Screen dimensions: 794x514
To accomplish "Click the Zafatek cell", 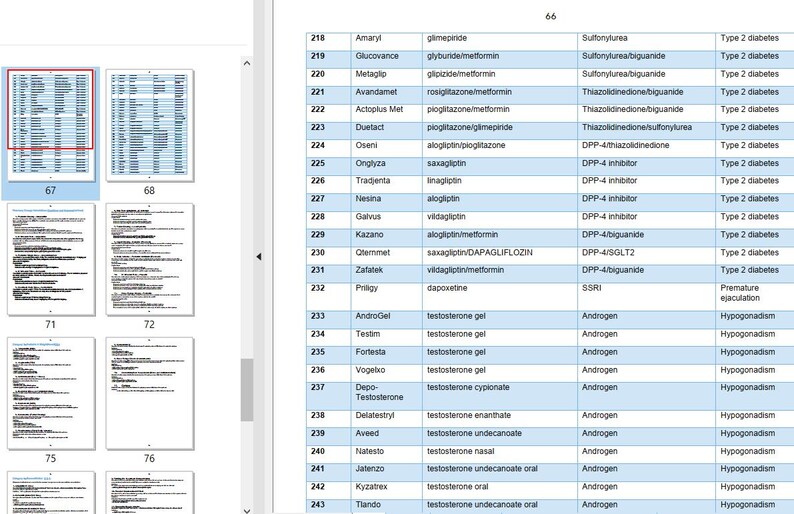I will (x=386, y=273).
